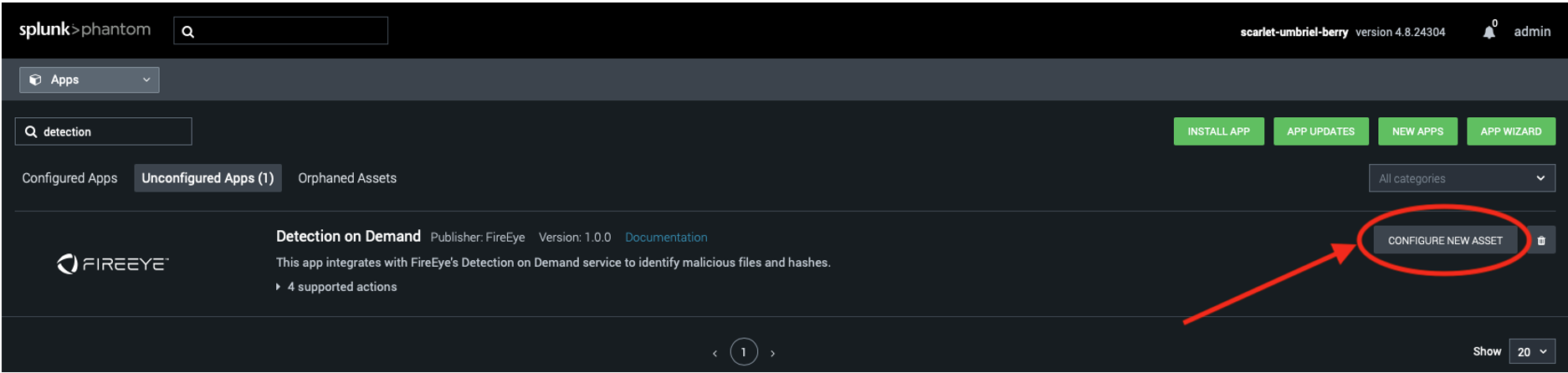Open the Apps navigation dropdown

coord(89,79)
